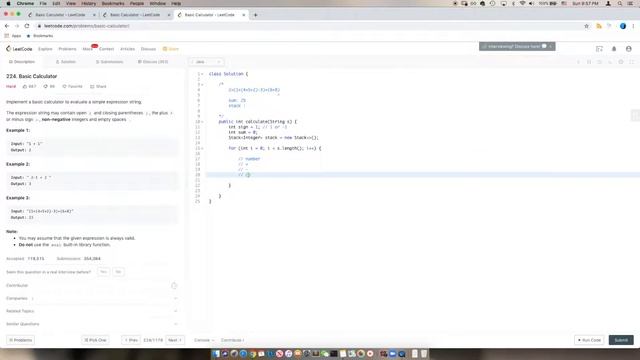640x360 pixels.
Task: Open editor settings gear icon
Action: point(621,62)
